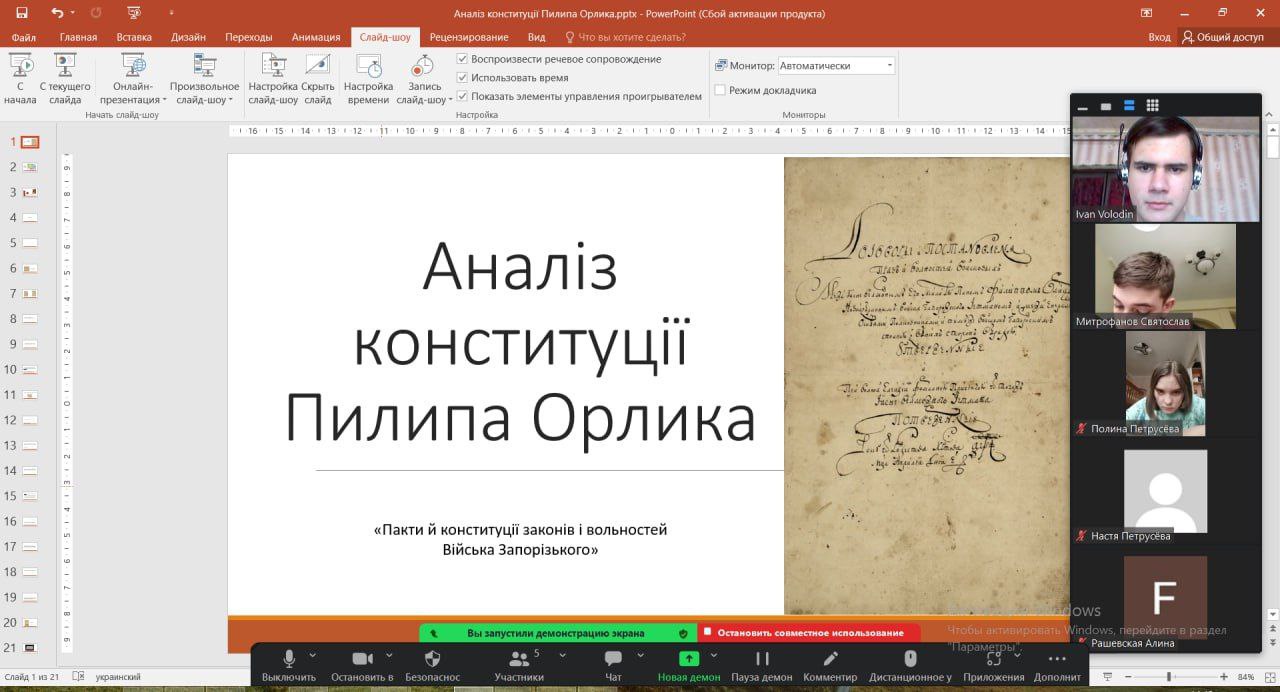The image size is (1280, 692).
Task: Enable Presenter View checkbox
Action: click(720, 91)
